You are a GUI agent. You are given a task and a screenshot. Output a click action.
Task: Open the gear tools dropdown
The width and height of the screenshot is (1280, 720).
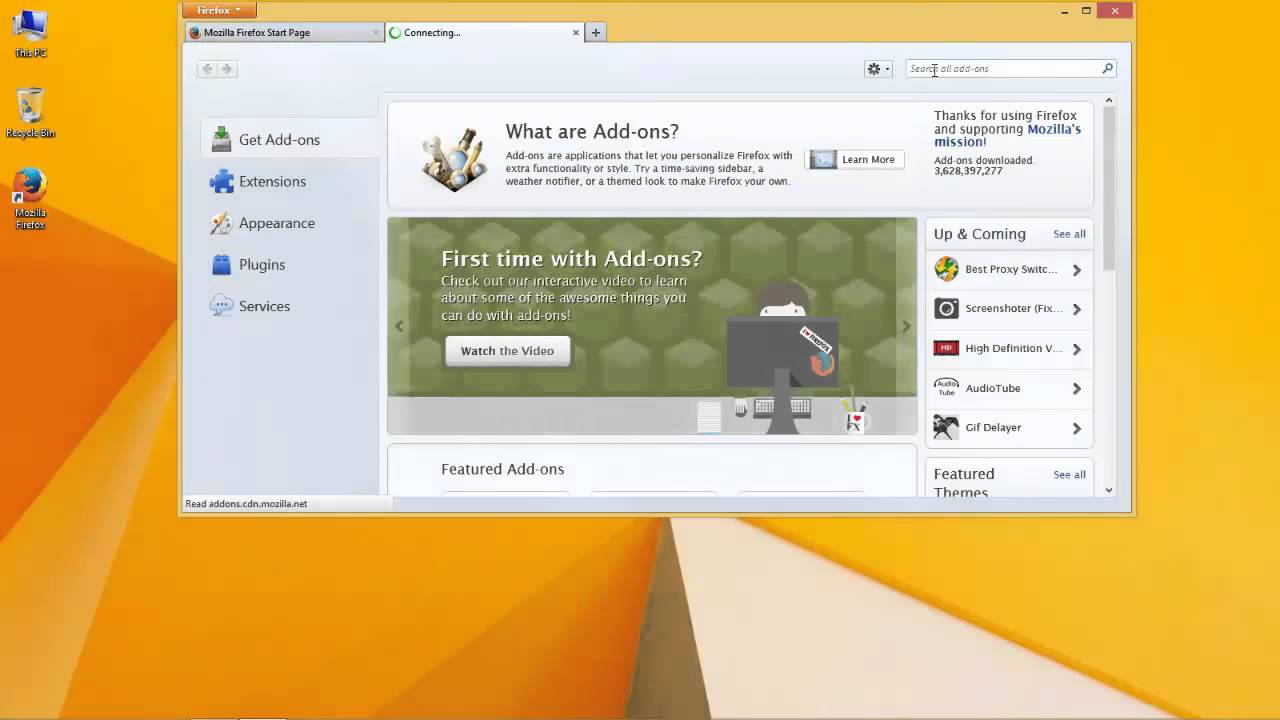(878, 69)
